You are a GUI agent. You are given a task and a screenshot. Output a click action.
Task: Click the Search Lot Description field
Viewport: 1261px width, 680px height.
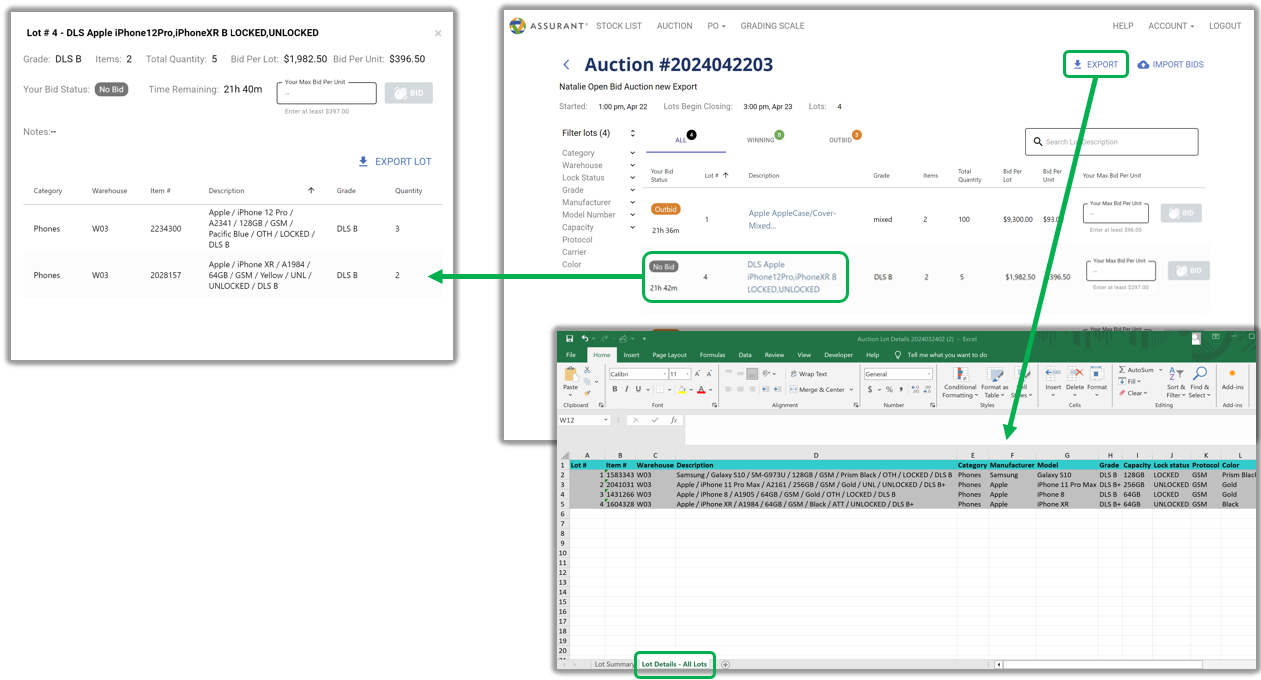point(1110,142)
